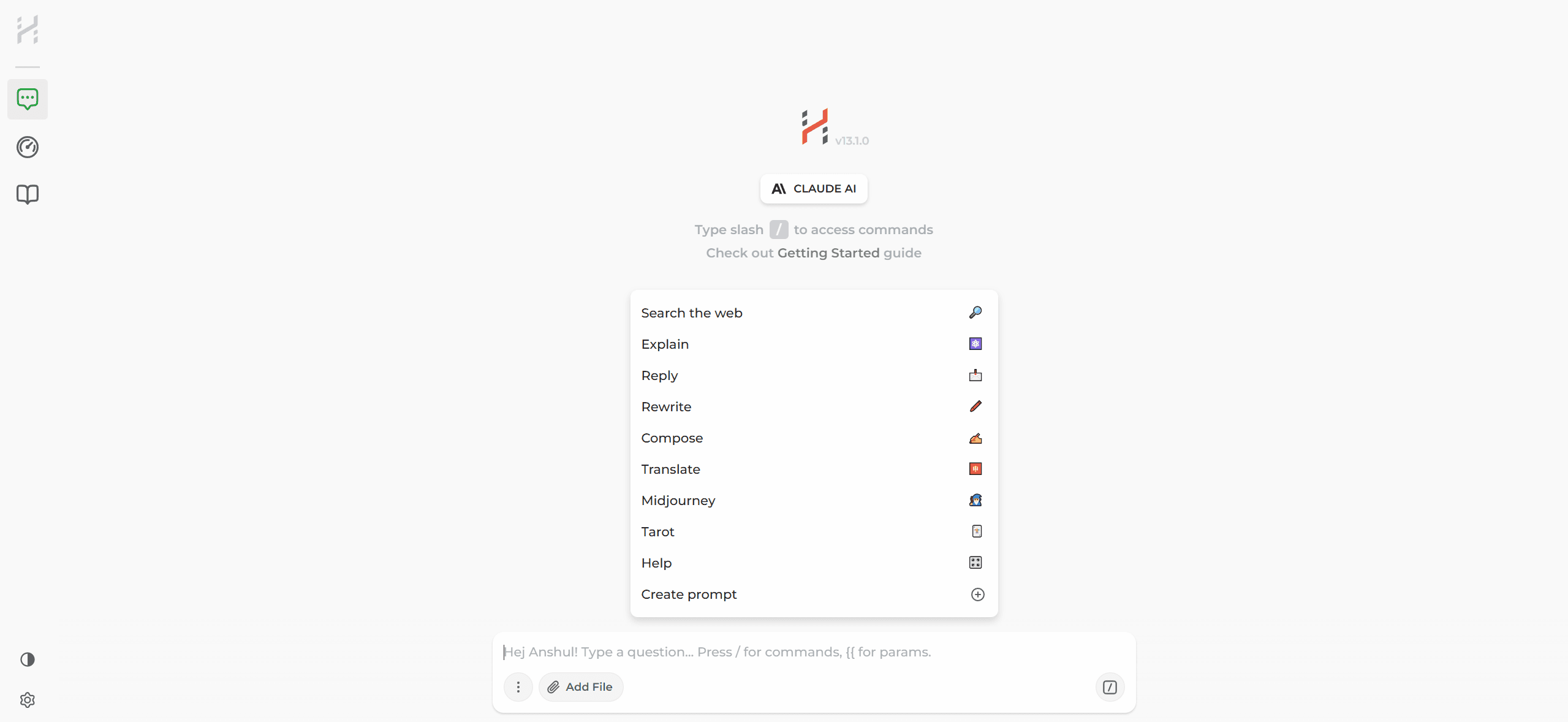This screenshot has height=722, width=1568.
Task: Open the Getting Started guide link
Action: tap(828, 253)
